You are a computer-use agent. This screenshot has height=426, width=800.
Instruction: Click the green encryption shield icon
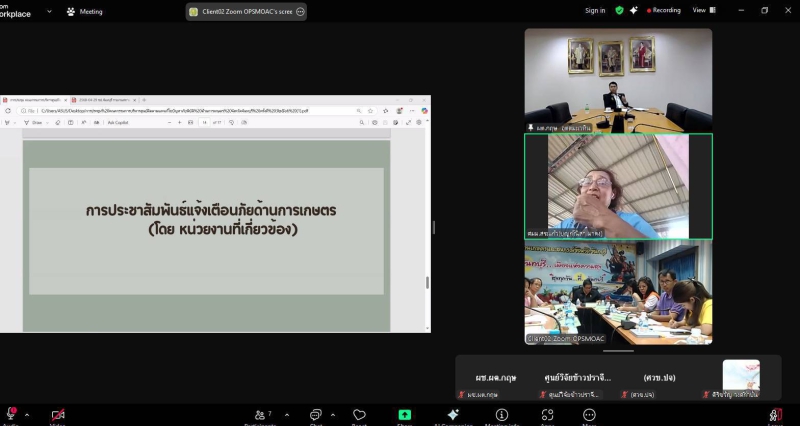click(619, 10)
